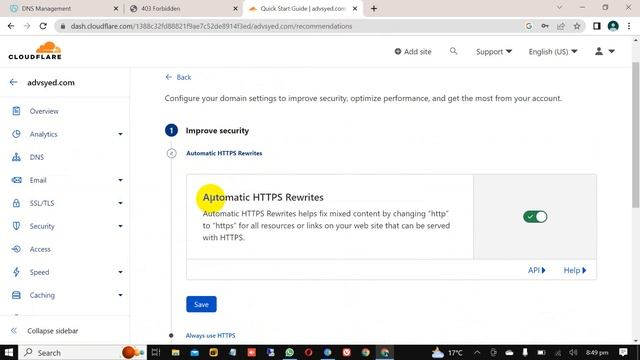Screen dimensions: 640x360
Task: Open the Help link in rewrites card
Action: coord(575,270)
